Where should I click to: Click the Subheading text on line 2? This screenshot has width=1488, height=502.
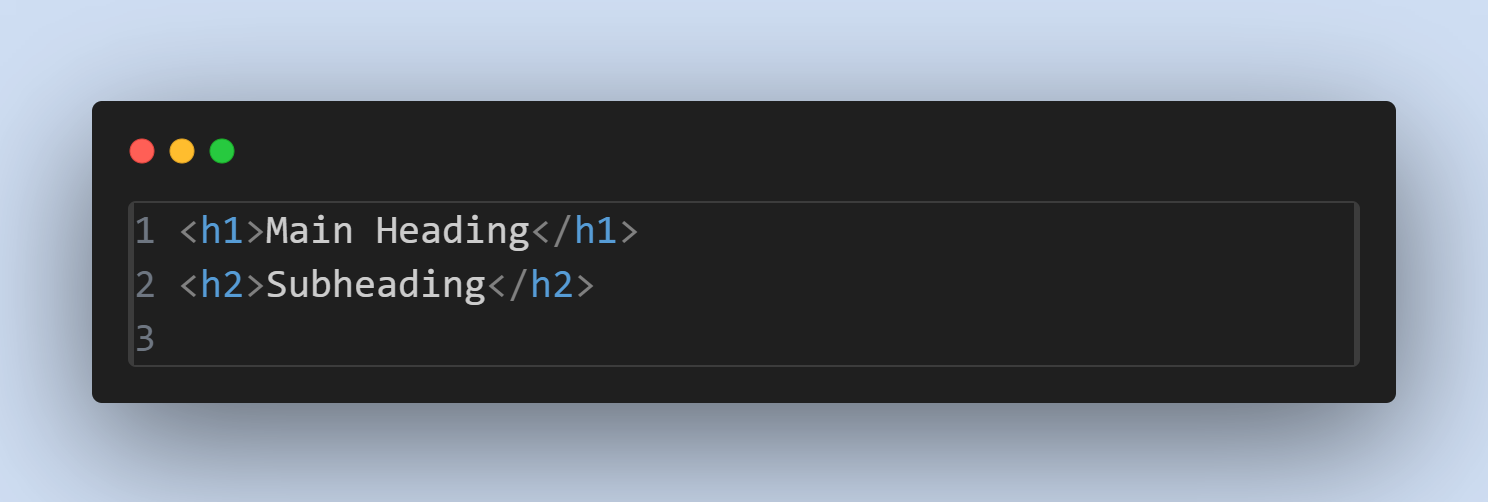coord(376,287)
